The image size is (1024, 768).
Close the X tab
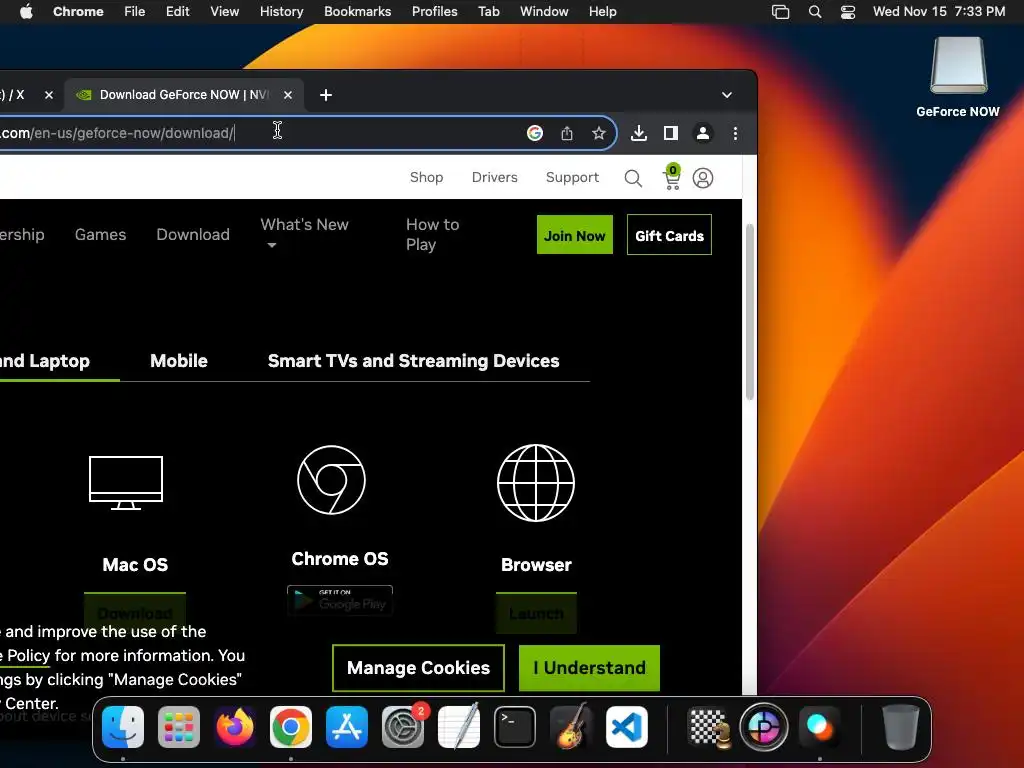(49, 95)
